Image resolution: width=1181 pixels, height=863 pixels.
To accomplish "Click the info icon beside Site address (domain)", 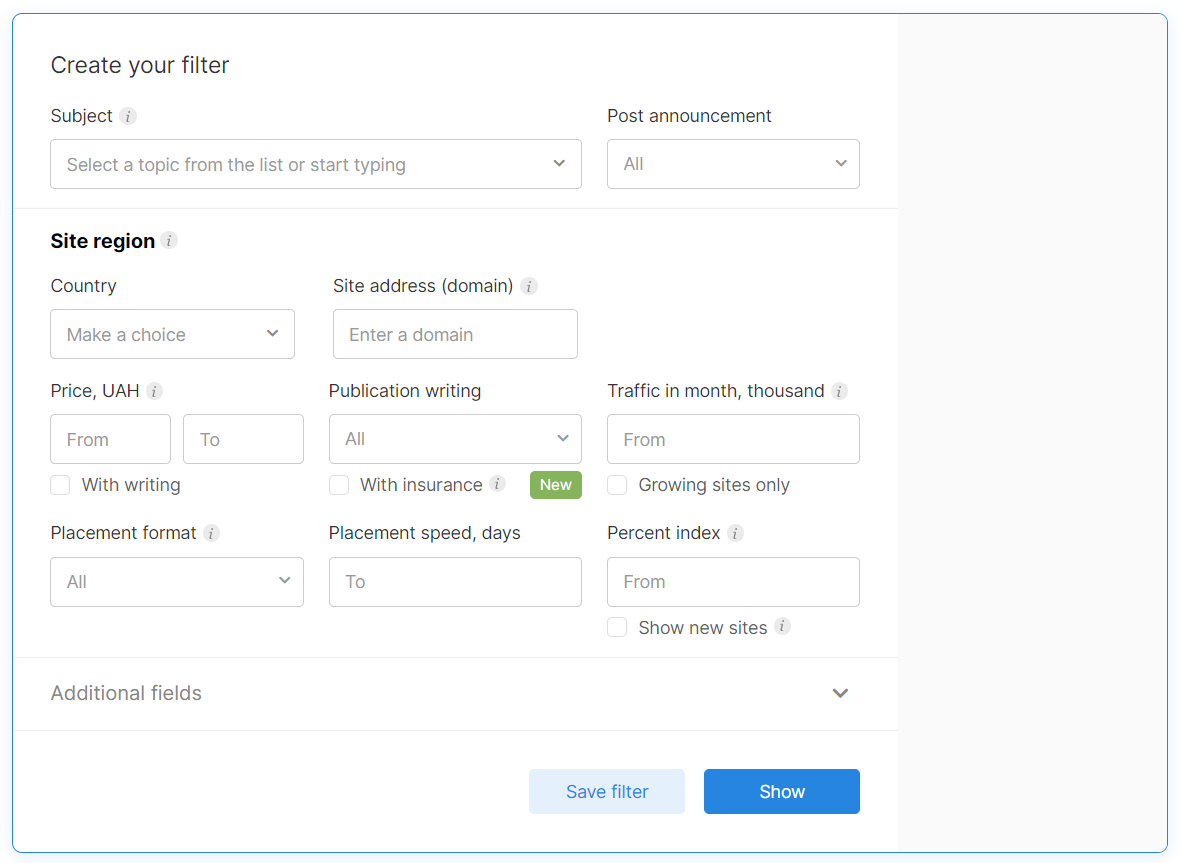I will (x=529, y=286).
